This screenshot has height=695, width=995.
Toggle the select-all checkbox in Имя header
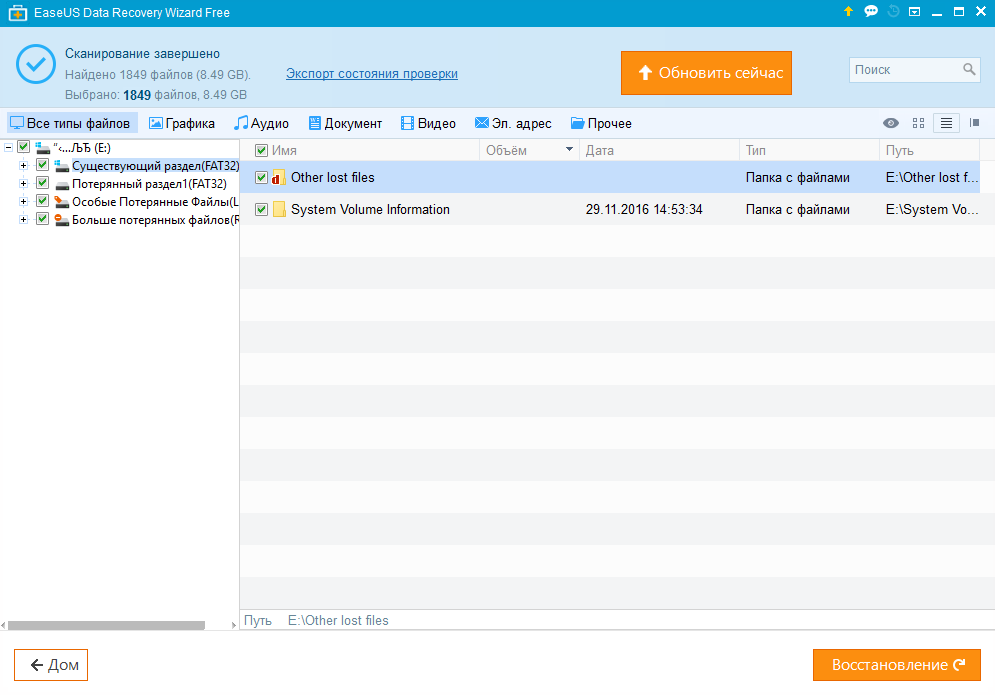261,150
